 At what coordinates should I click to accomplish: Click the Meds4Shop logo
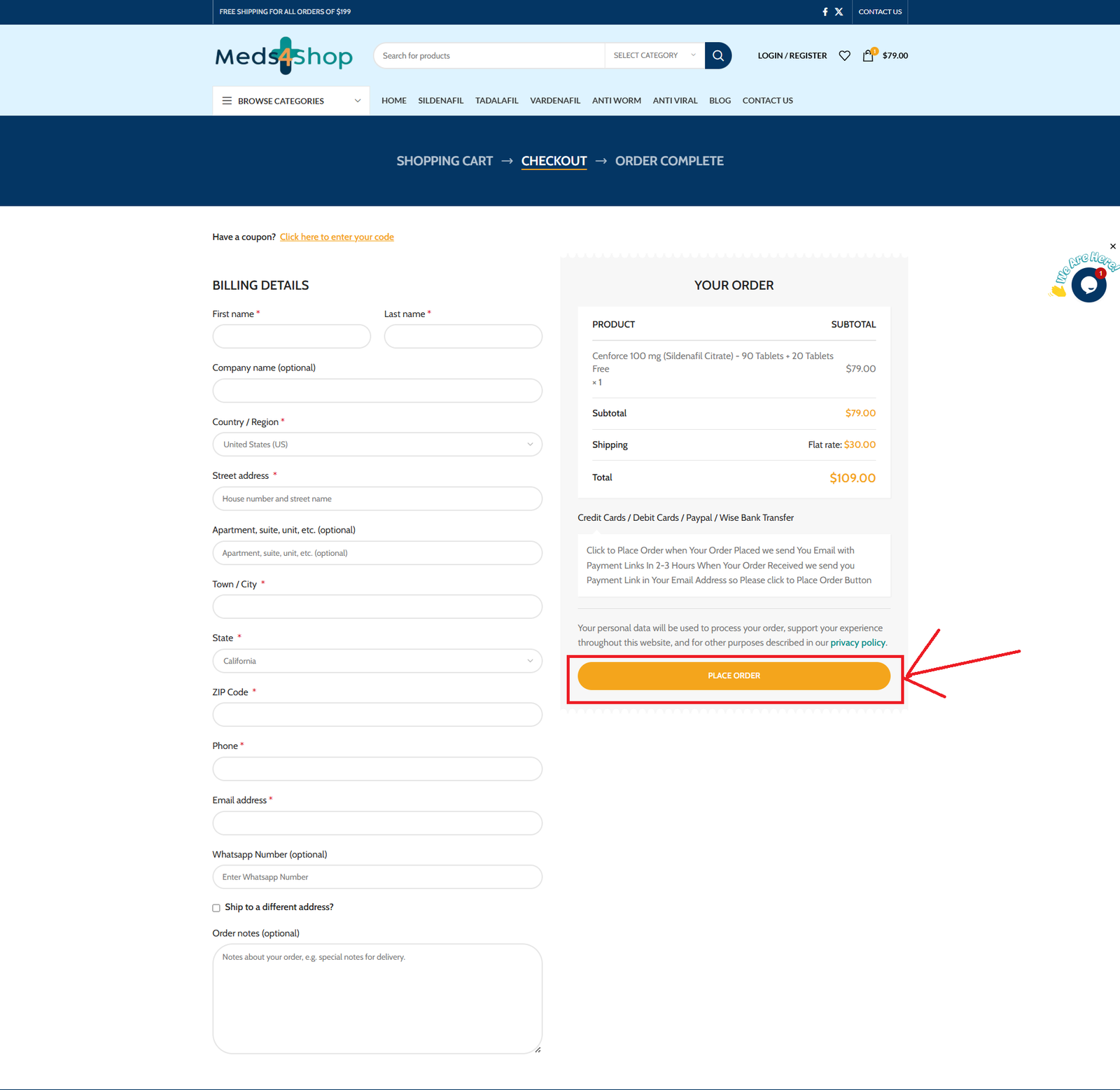tap(283, 56)
